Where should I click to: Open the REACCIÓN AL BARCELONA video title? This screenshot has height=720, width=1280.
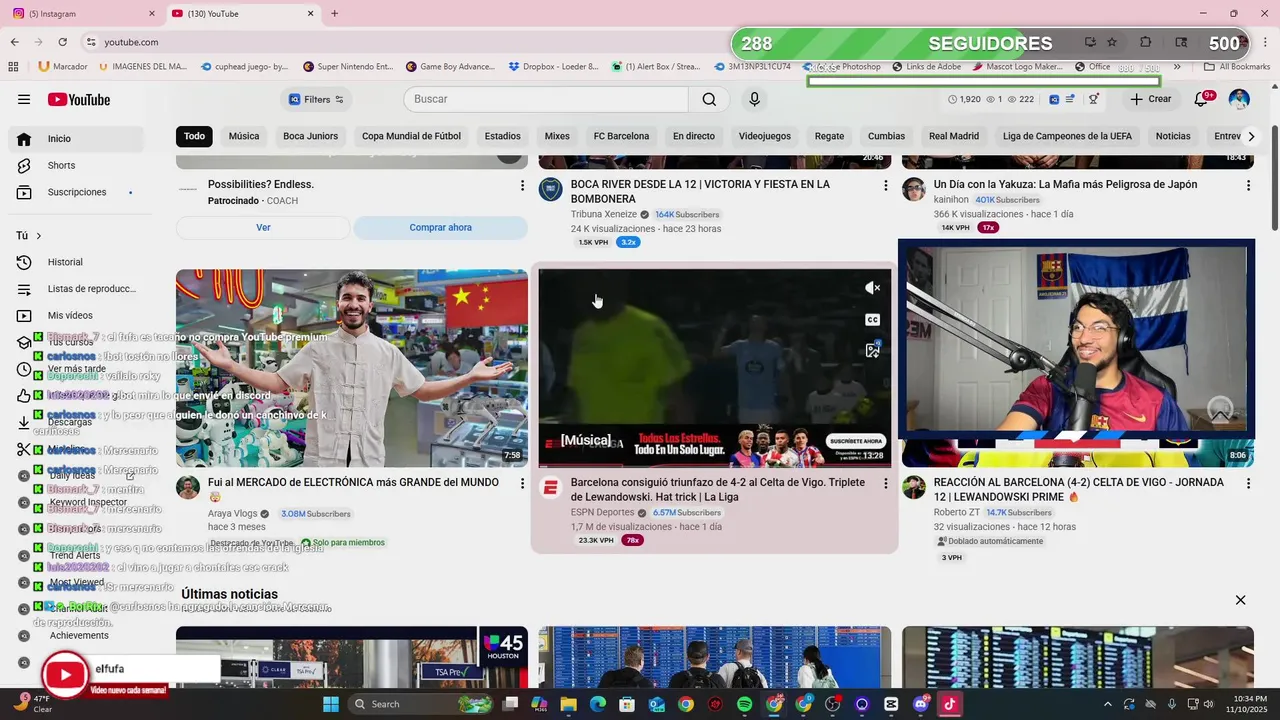[1079, 489]
